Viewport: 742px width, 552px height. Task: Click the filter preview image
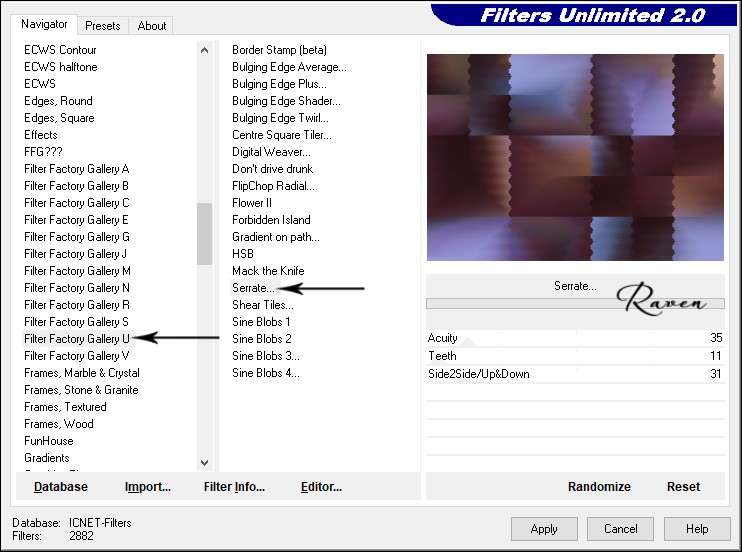pyautogui.click(x=575, y=157)
